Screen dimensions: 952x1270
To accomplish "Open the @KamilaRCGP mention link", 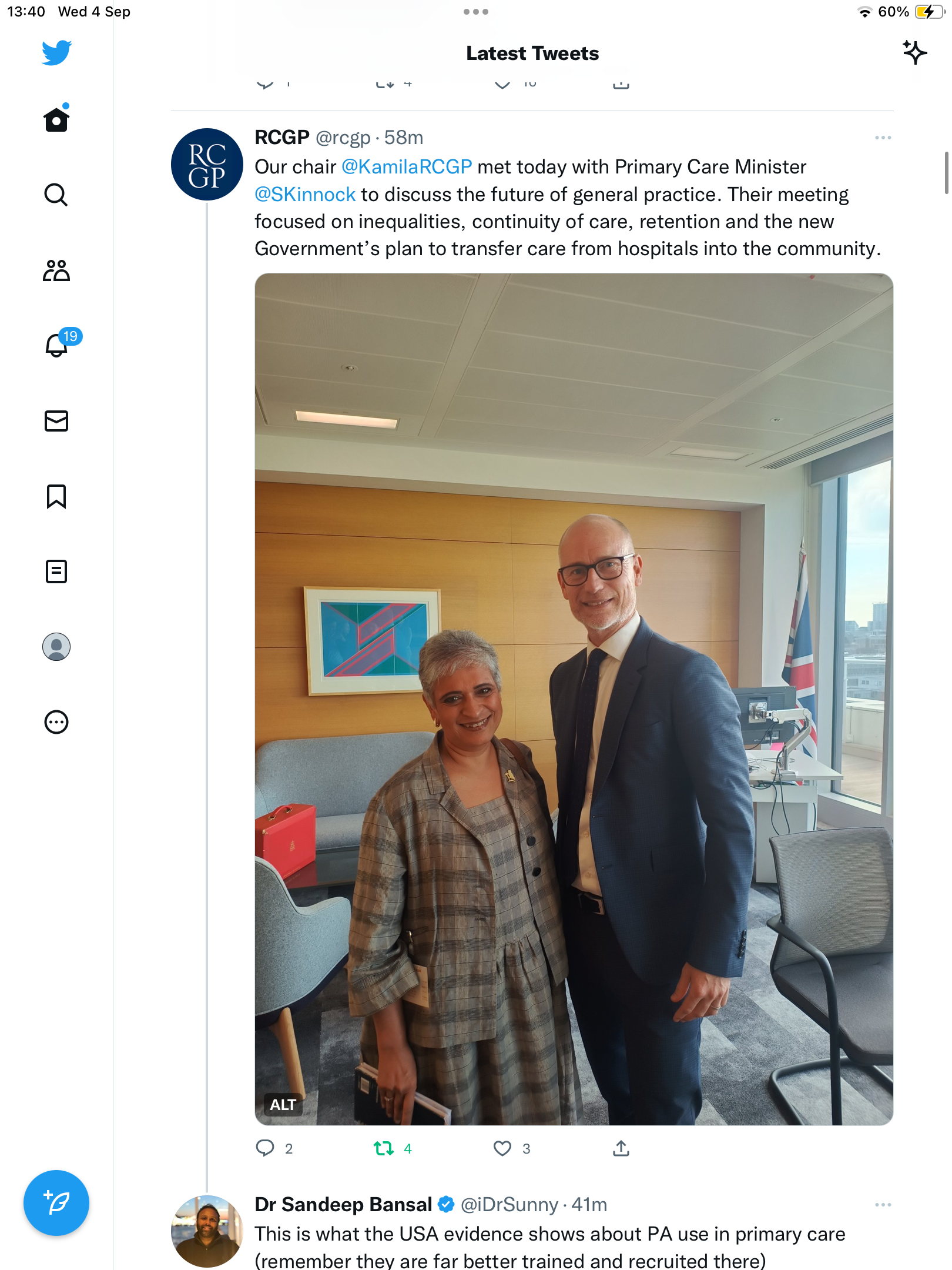I will pos(407,167).
